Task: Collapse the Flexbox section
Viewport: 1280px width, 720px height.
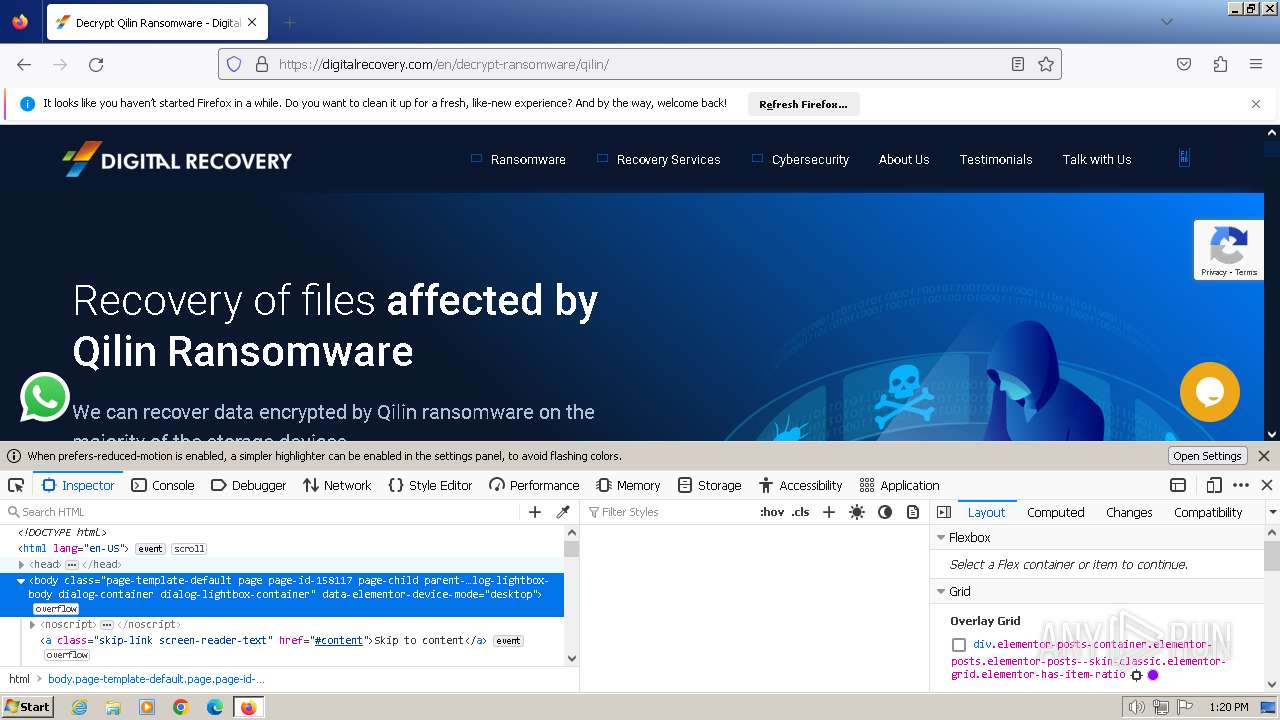Action: (941, 538)
